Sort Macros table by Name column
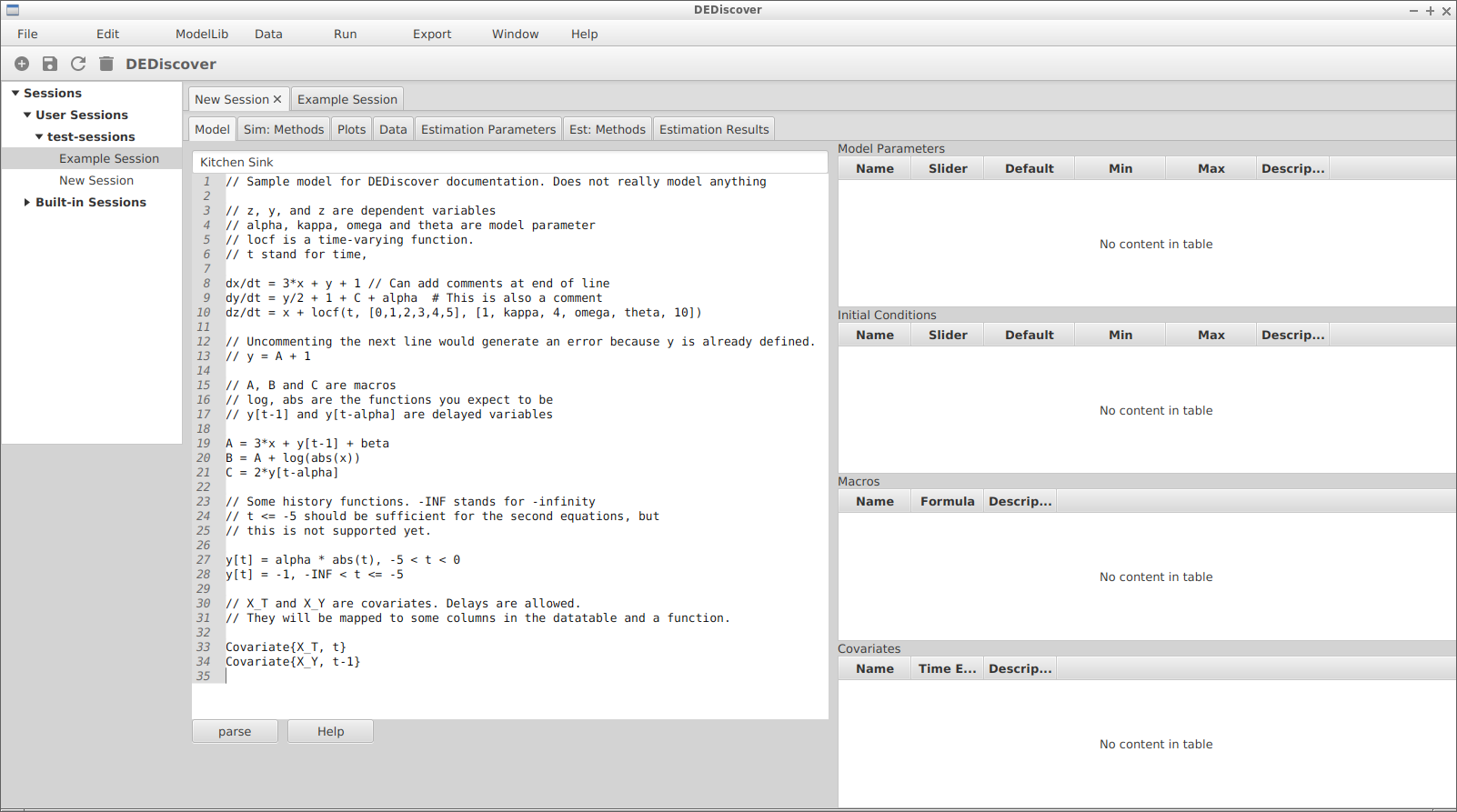The height and width of the screenshot is (812, 1457). click(x=875, y=501)
